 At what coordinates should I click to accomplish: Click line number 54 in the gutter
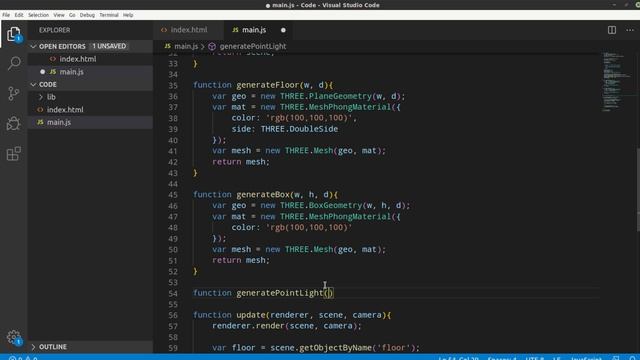pyautogui.click(x=173, y=293)
